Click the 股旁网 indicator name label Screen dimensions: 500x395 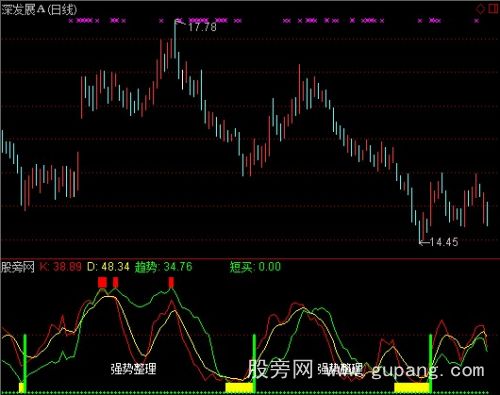click(x=18, y=267)
